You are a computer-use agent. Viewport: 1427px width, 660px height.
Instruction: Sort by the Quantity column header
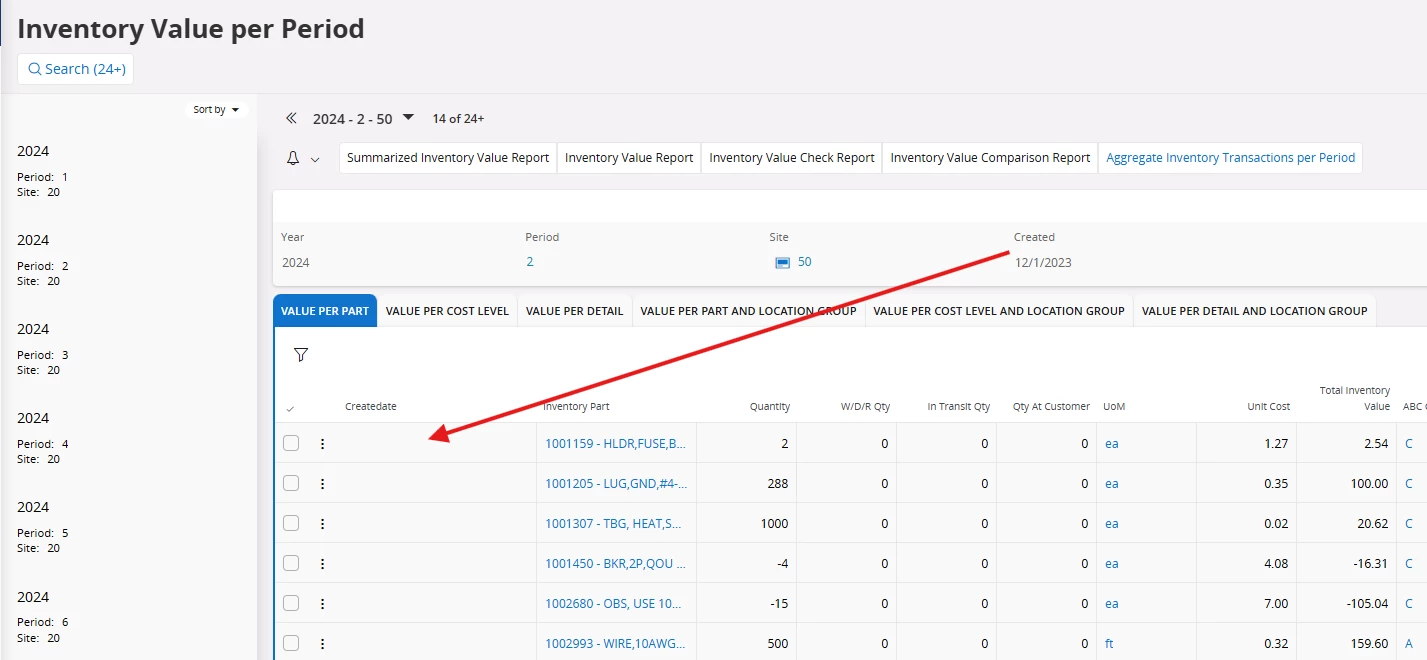coord(770,407)
